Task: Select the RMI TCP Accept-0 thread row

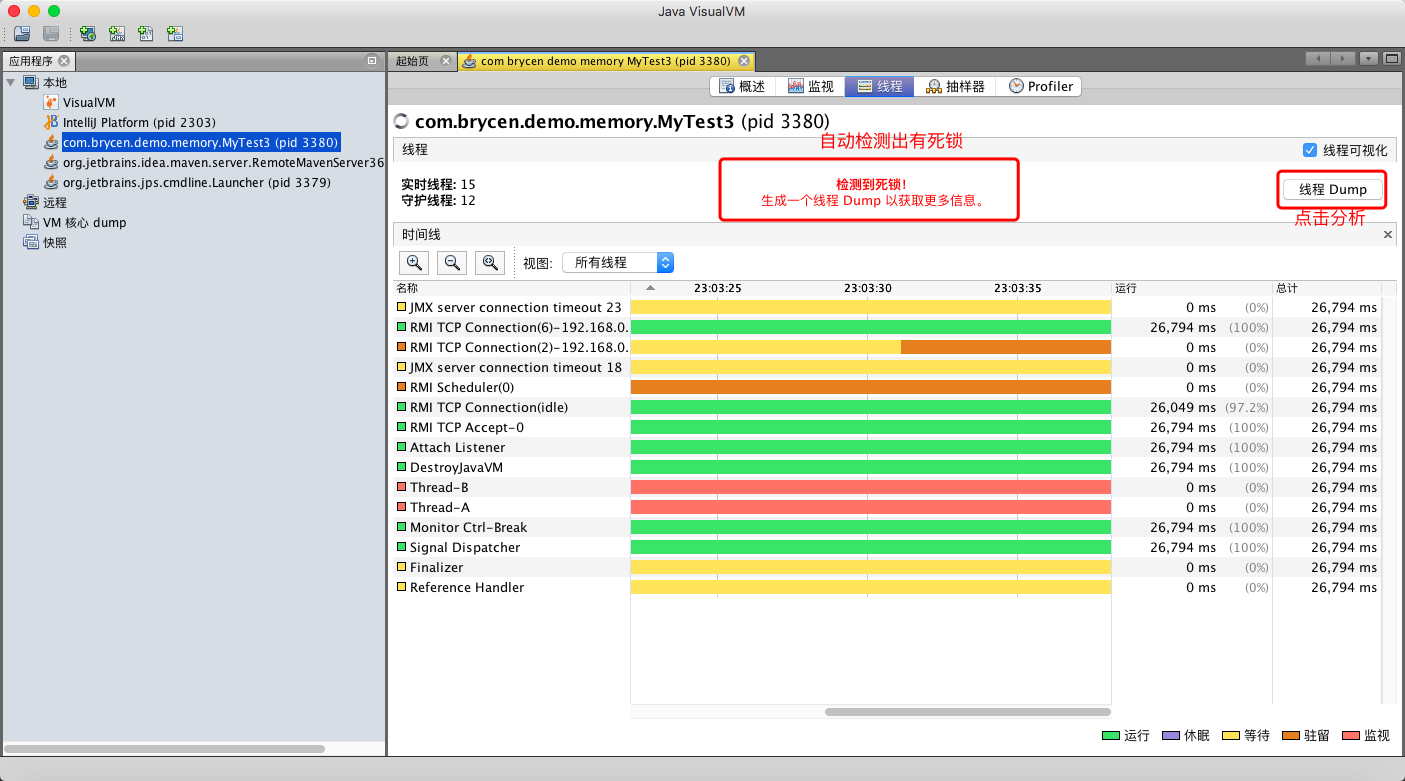Action: tap(887, 427)
